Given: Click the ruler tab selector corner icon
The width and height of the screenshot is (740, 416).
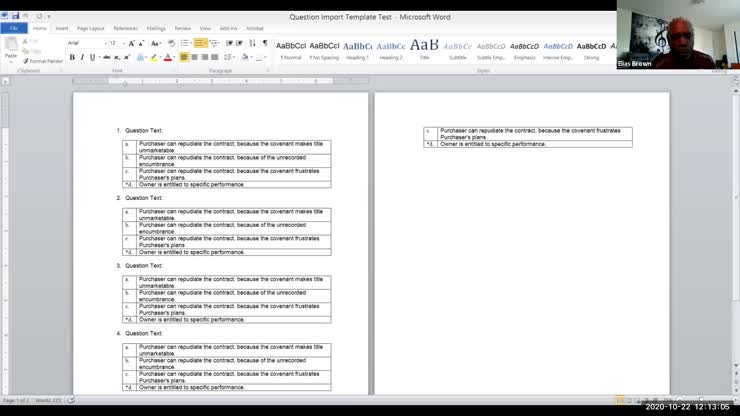Looking at the screenshot, I should click(5, 81).
